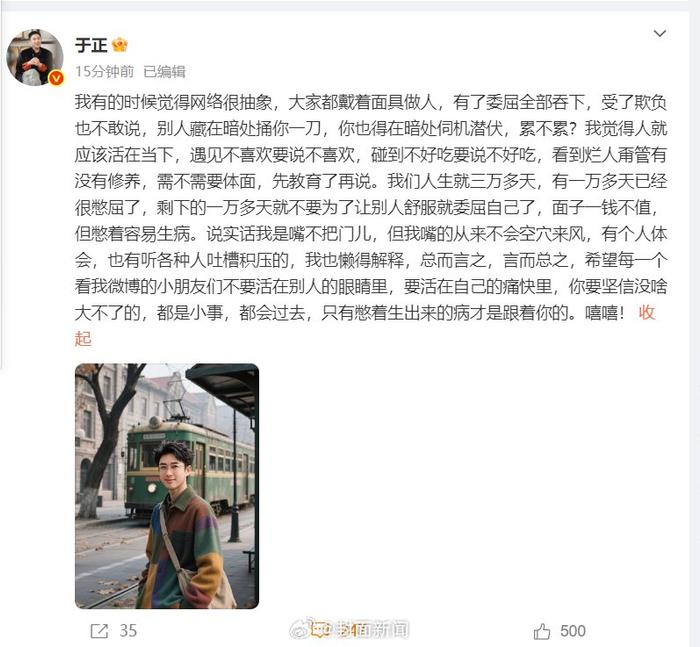Click the 15分钟前 timestamp
This screenshot has width=700, height=647.
pyautogui.click(x=104, y=71)
